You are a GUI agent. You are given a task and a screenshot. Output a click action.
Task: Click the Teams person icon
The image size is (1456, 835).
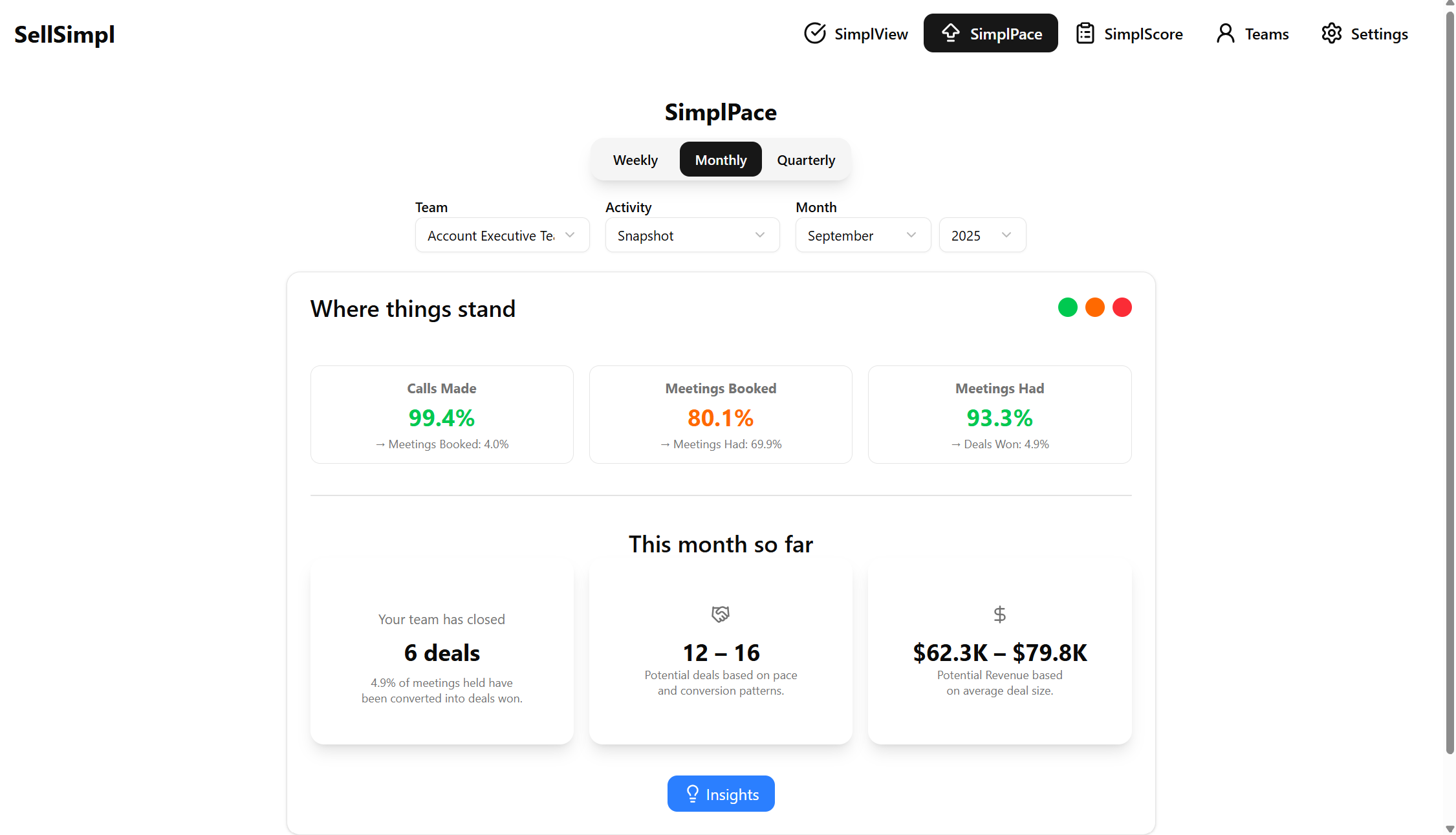coord(1224,33)
